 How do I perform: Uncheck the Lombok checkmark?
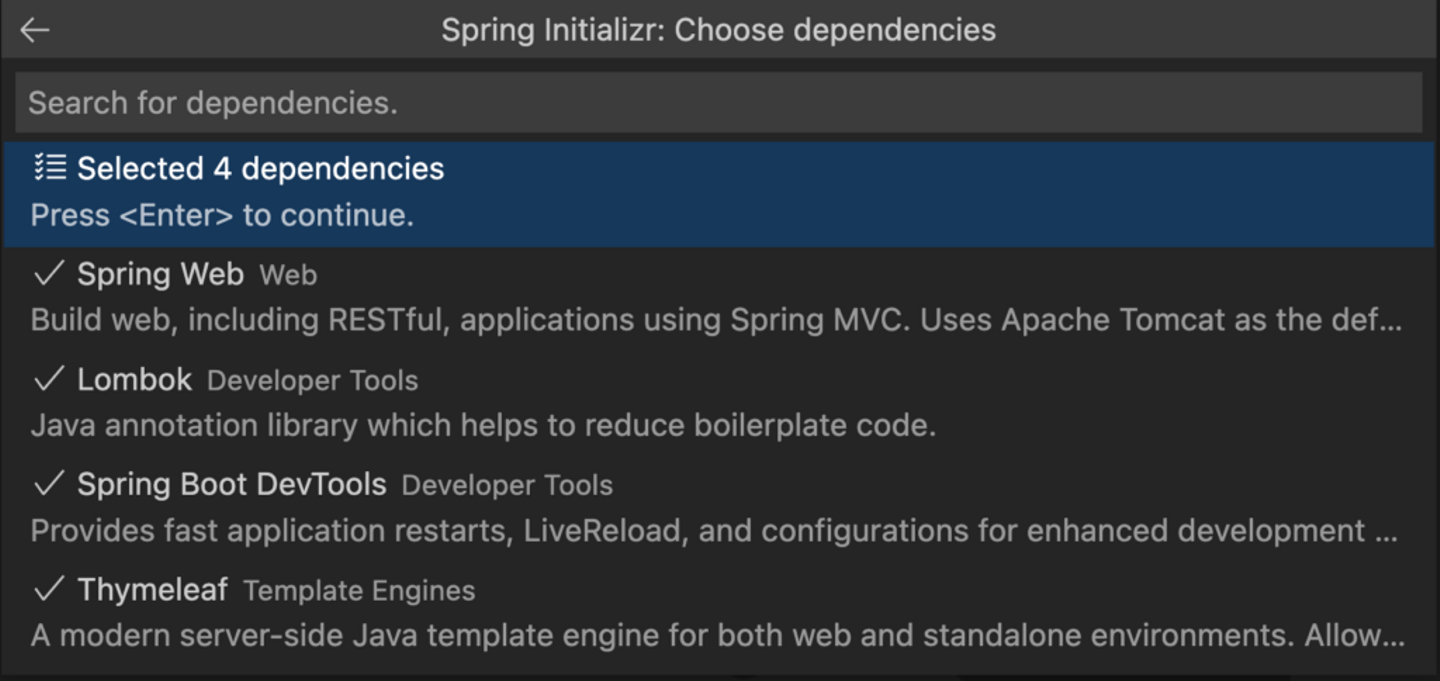49,380
